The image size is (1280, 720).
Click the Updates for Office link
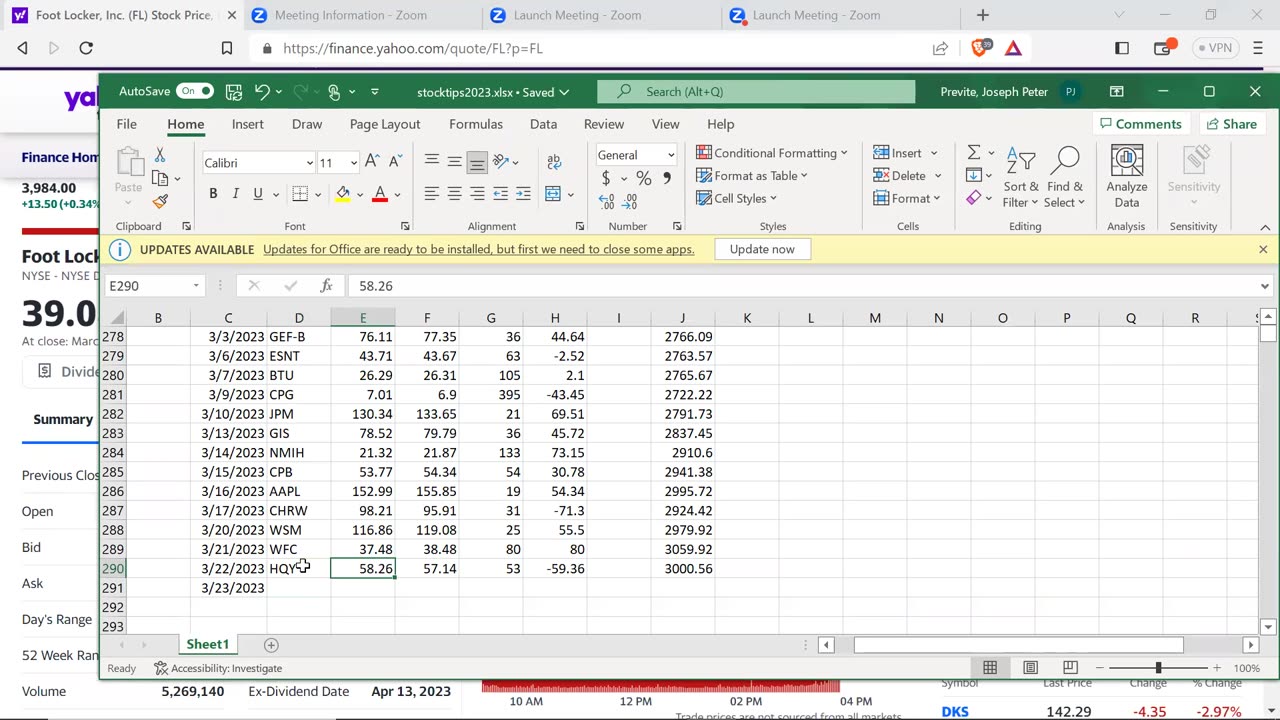coord(478,249)
